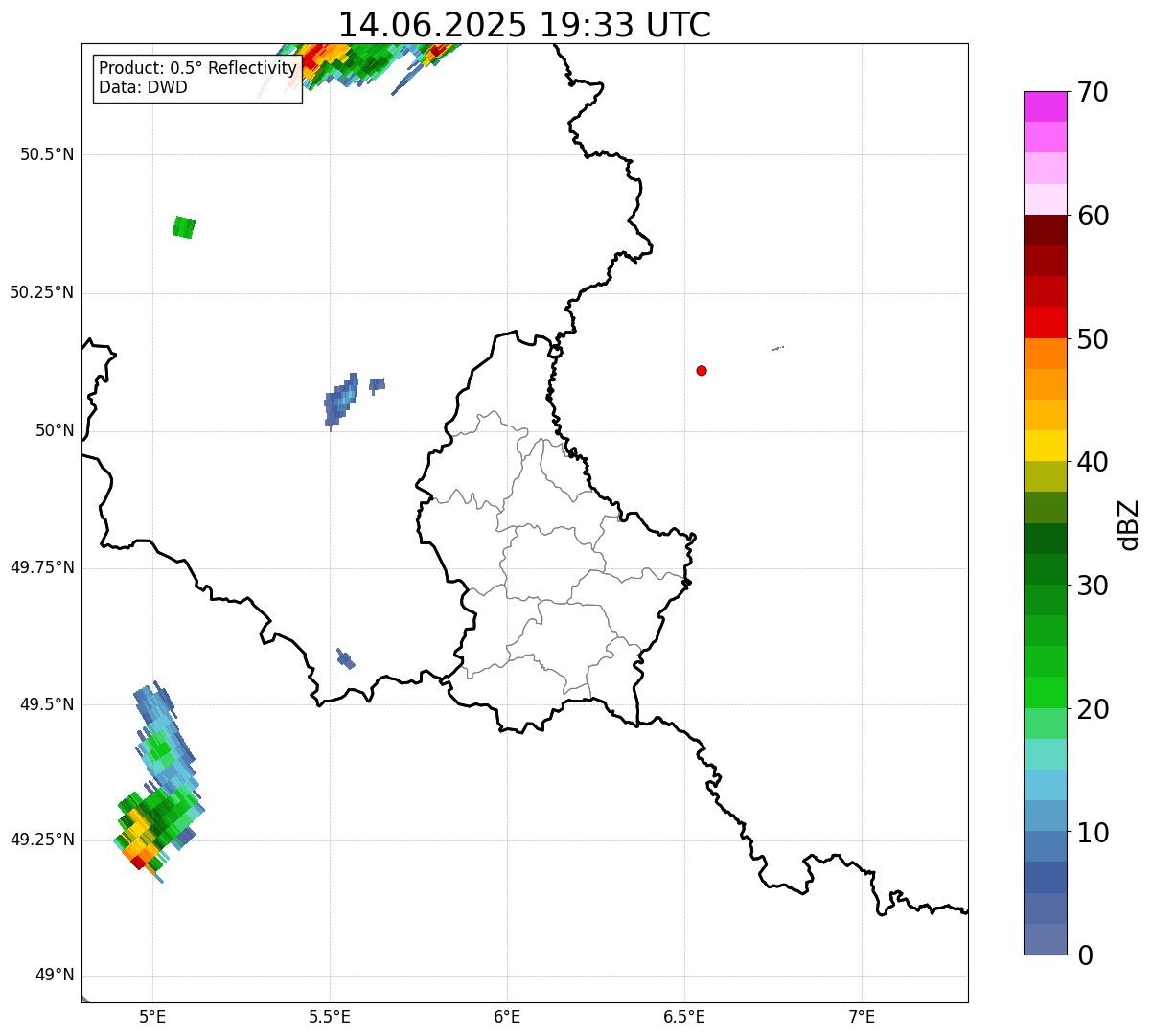The height and width of the screenshot is (1036, 1152).
Task: Click the title "14.06.2025 19:33 UTC"
Action: [x=524, y=24]
